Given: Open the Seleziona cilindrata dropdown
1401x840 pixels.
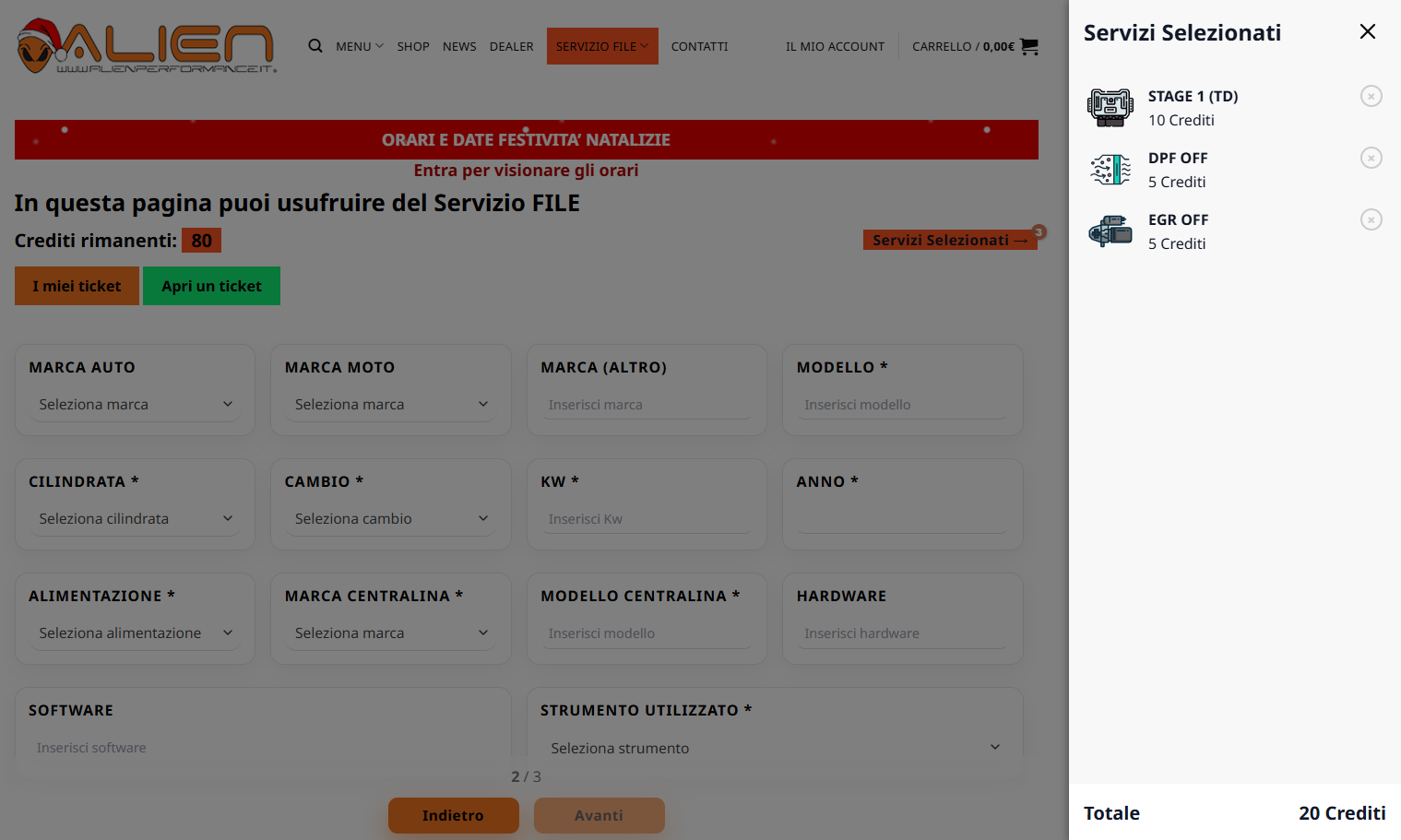Looking at the screenshot, I should pyautogui.click(x=135, y=519).
